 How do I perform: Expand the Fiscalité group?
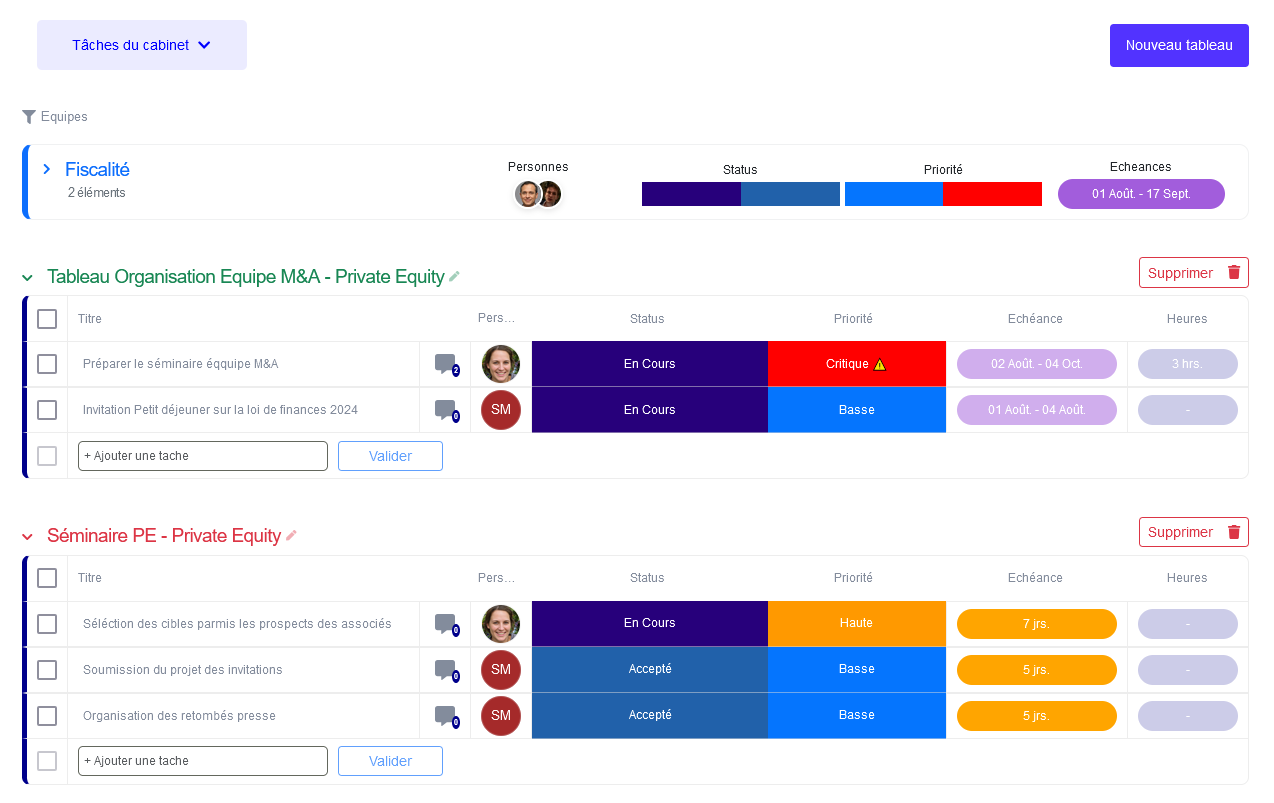(47, 170)
